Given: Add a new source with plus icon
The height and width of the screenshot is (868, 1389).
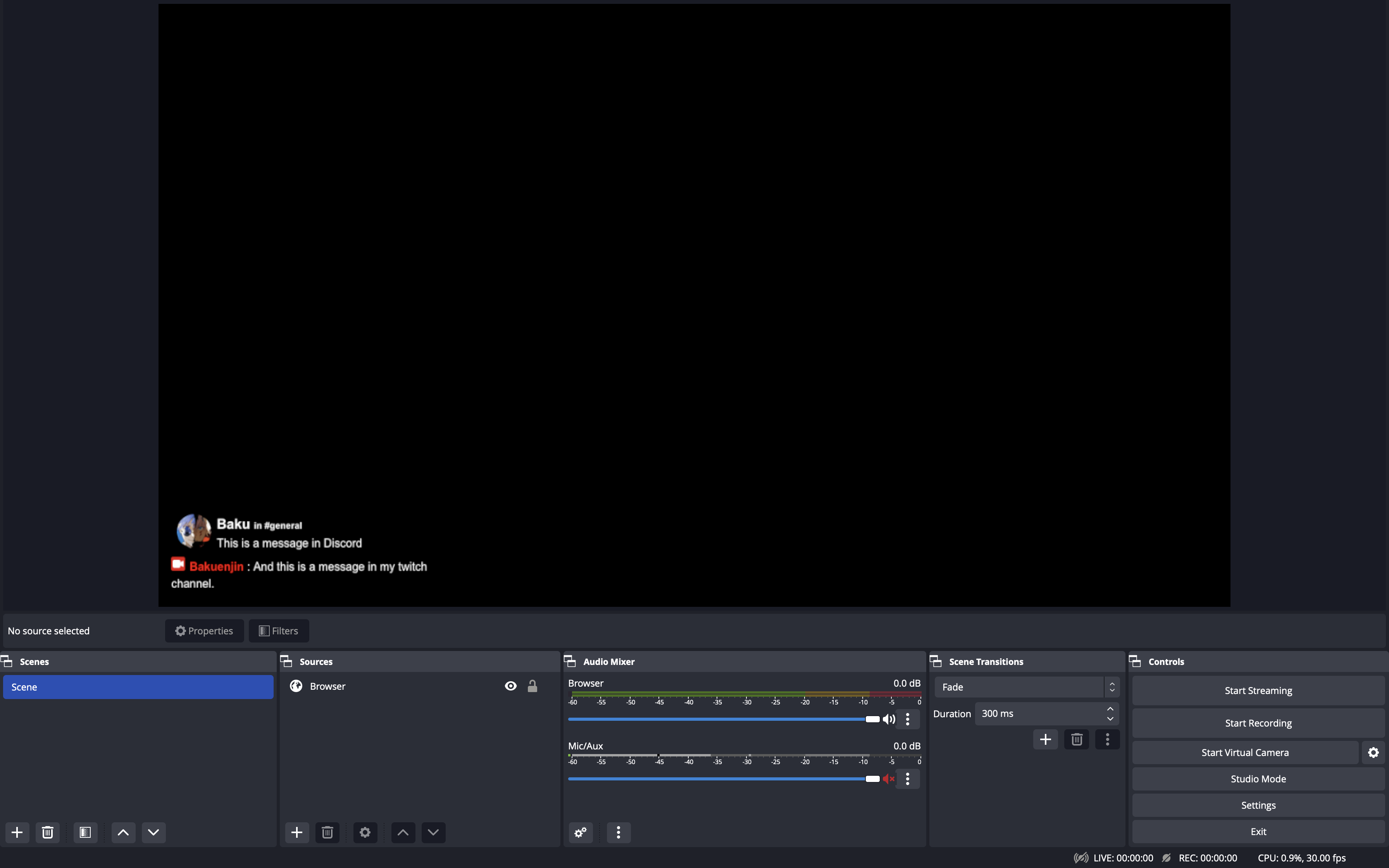Looking at the screenshot, I should coord(297,832).
